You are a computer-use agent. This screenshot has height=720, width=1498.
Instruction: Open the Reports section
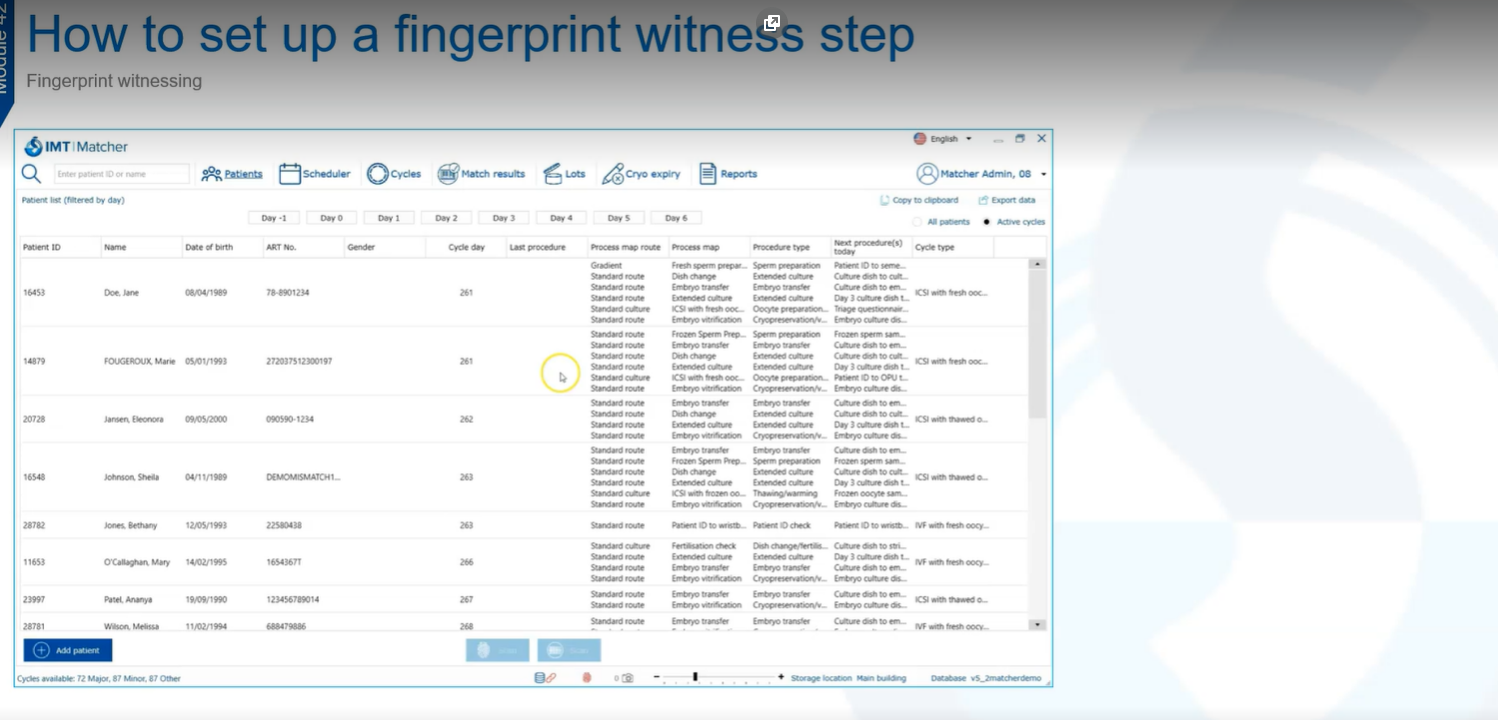click(727, 174)
